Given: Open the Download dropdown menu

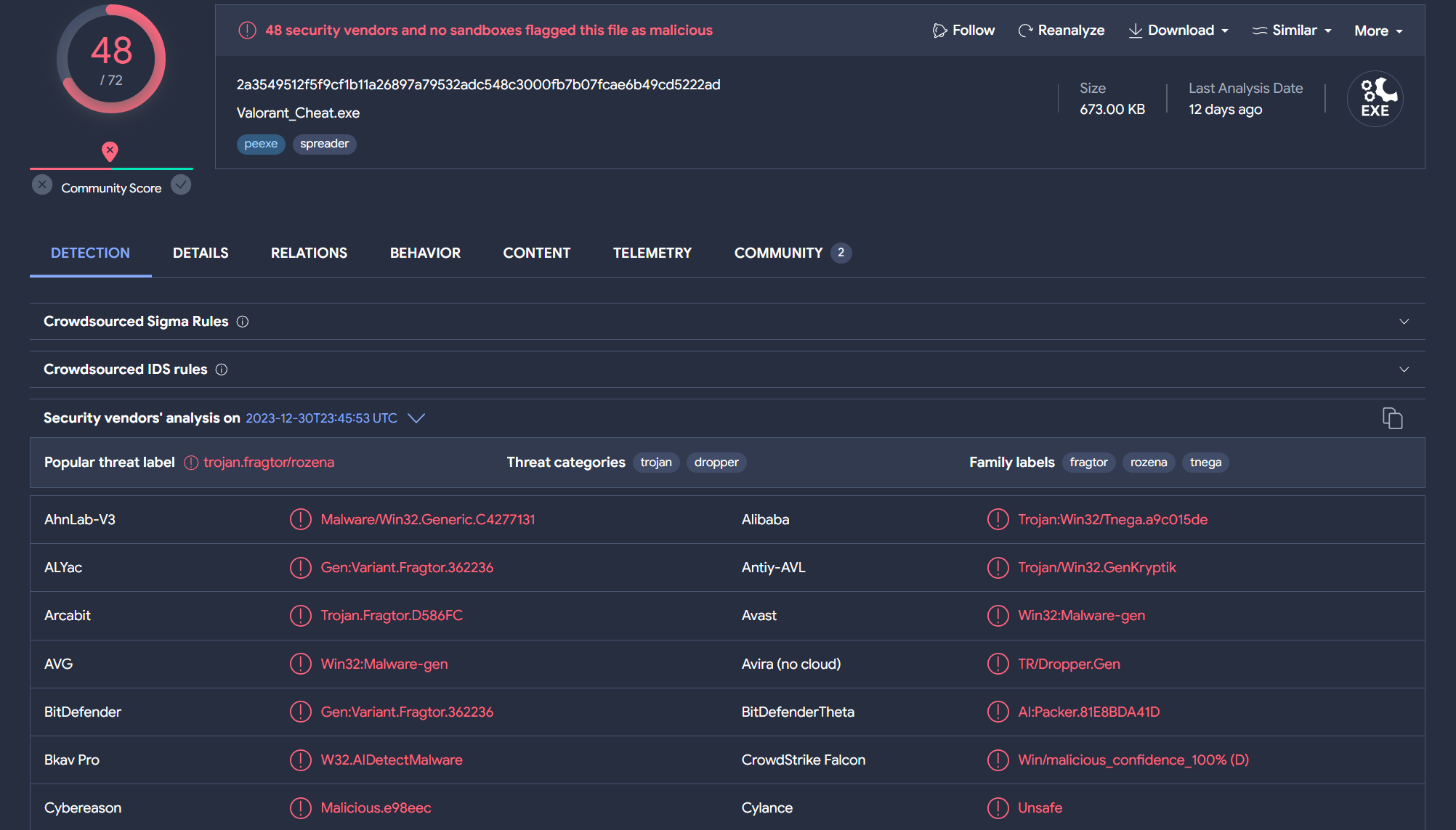Looking at the screenshot, I should coord(1178,30).
